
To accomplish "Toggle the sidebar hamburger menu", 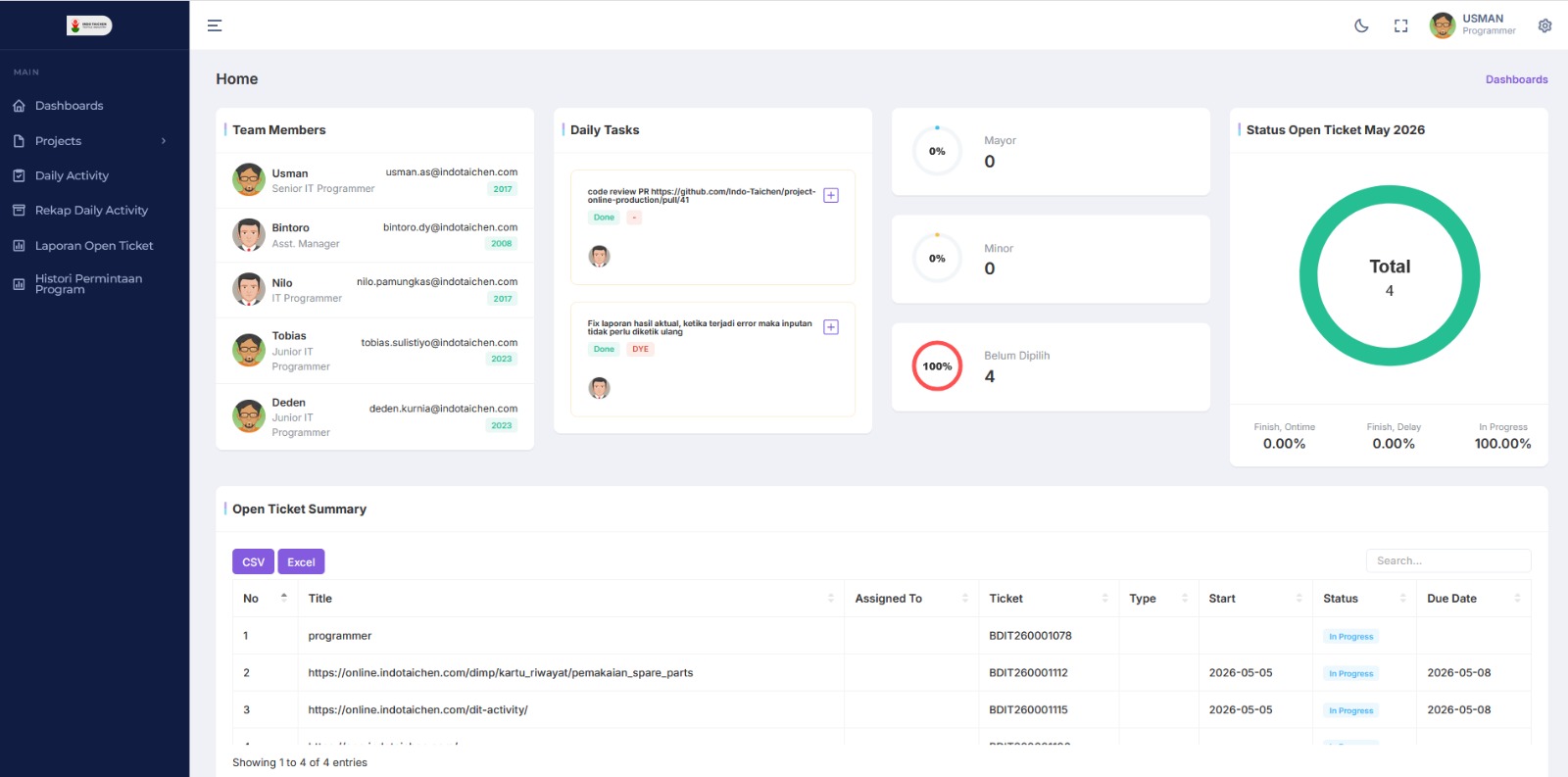I will click(215, 25).
